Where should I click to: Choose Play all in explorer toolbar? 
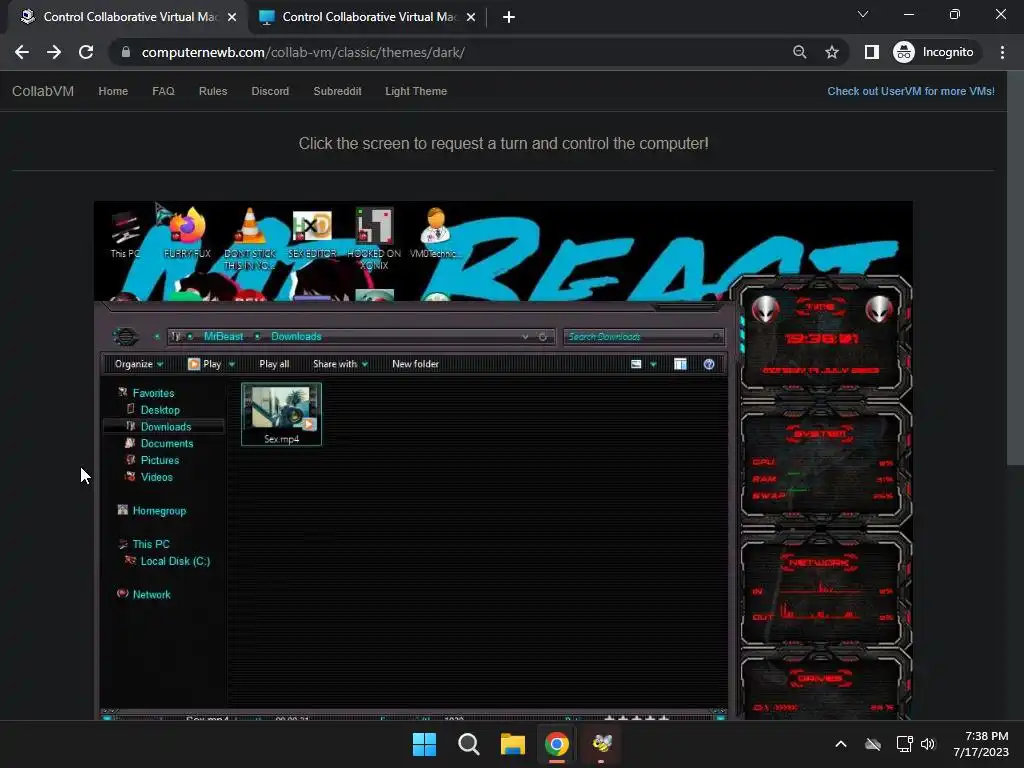coord(274,364)
